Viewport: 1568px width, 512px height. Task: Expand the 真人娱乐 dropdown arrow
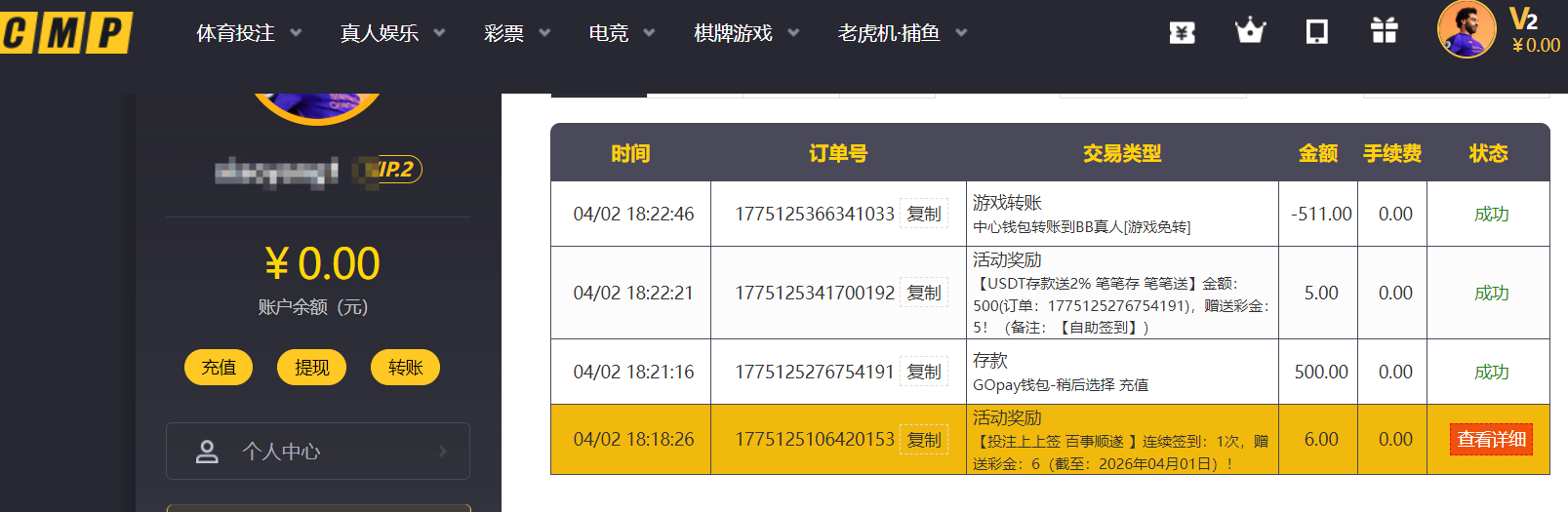click(439, 32)
